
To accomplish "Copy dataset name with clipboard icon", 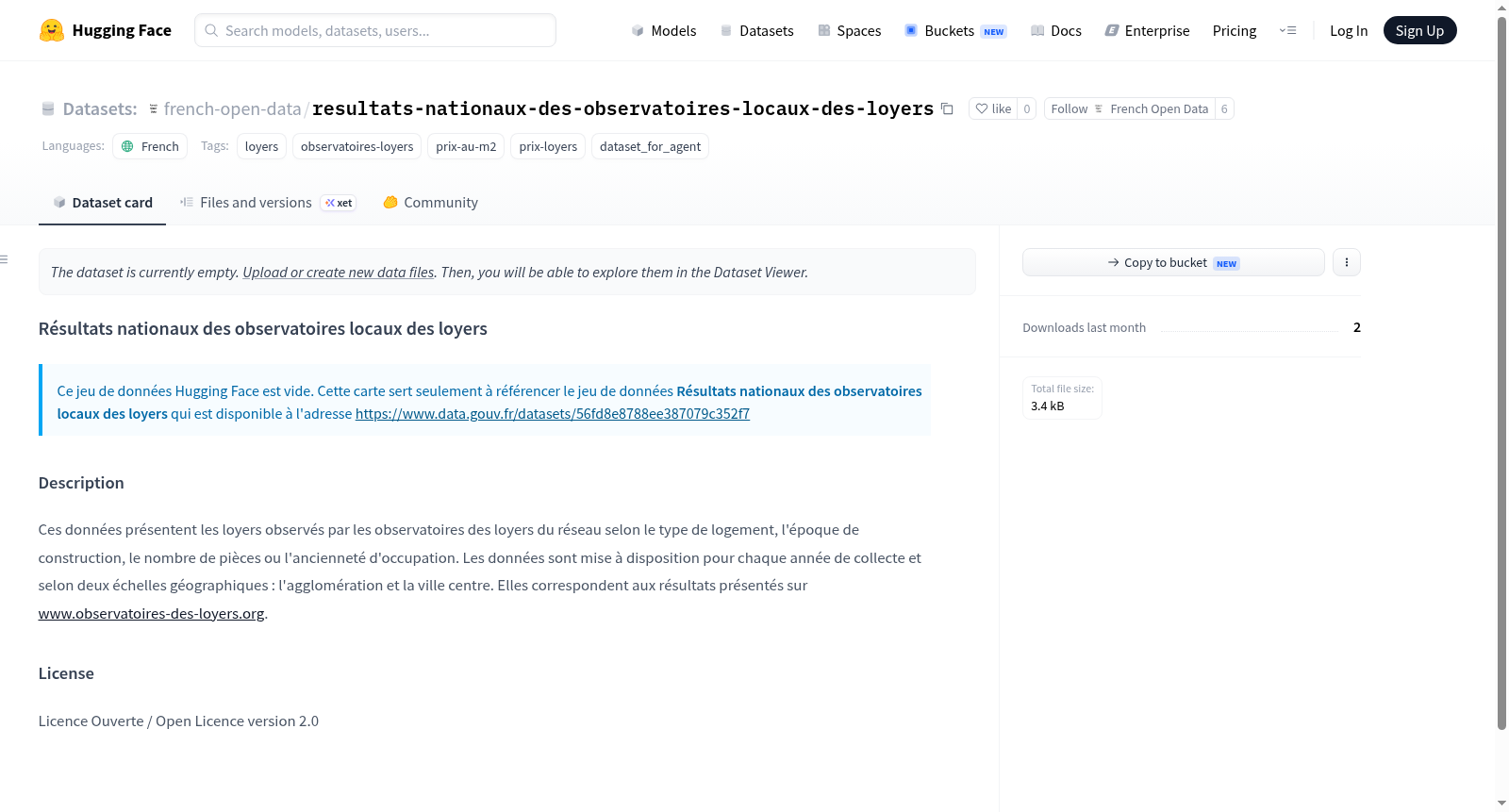I will (x=947, y=108).
